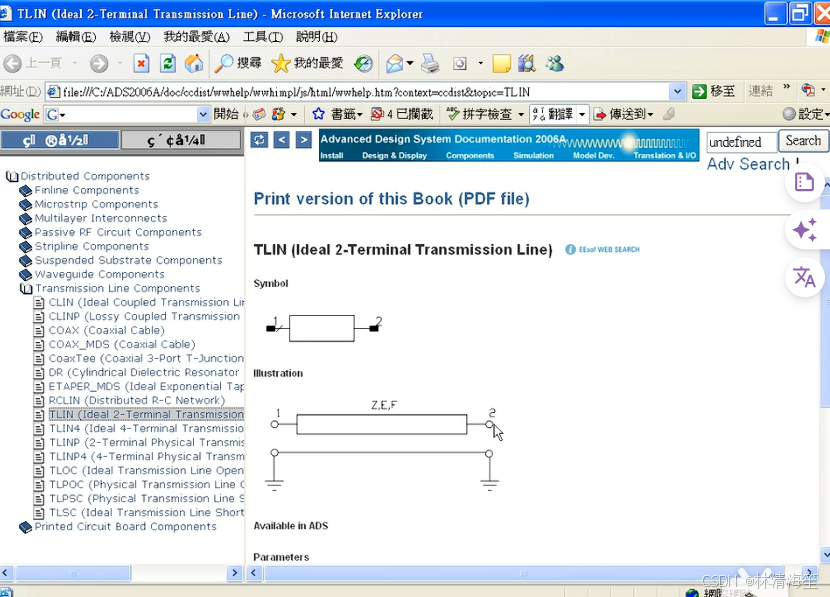
Task: Click the floating note document icon
Action: 804,183
